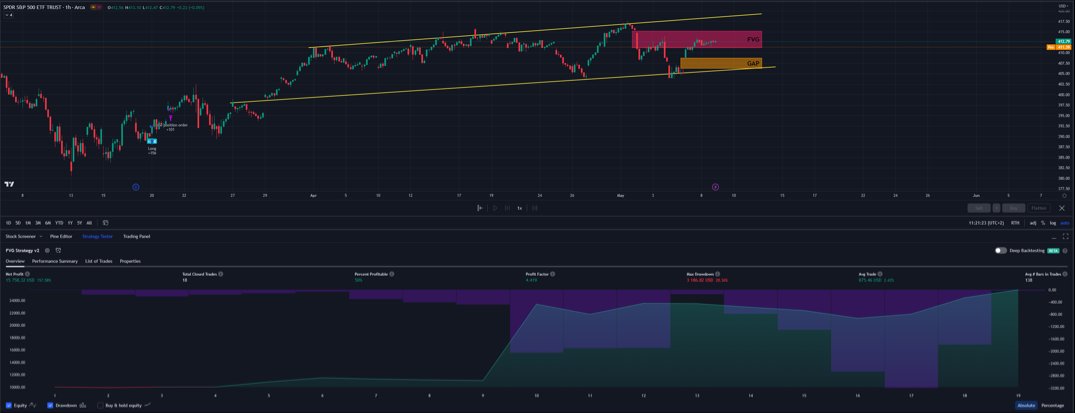Close the replay toolbar
The width and height of the screenshot is (1075, 413).
(x=1062, y=208)
